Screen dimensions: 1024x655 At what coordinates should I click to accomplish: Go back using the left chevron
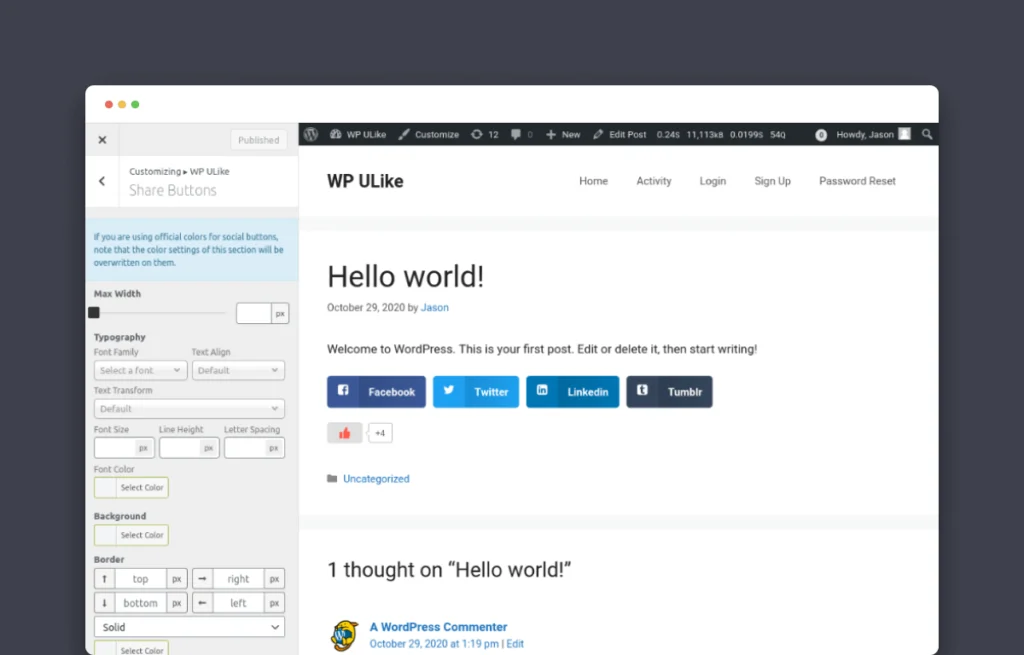point(102,181)
